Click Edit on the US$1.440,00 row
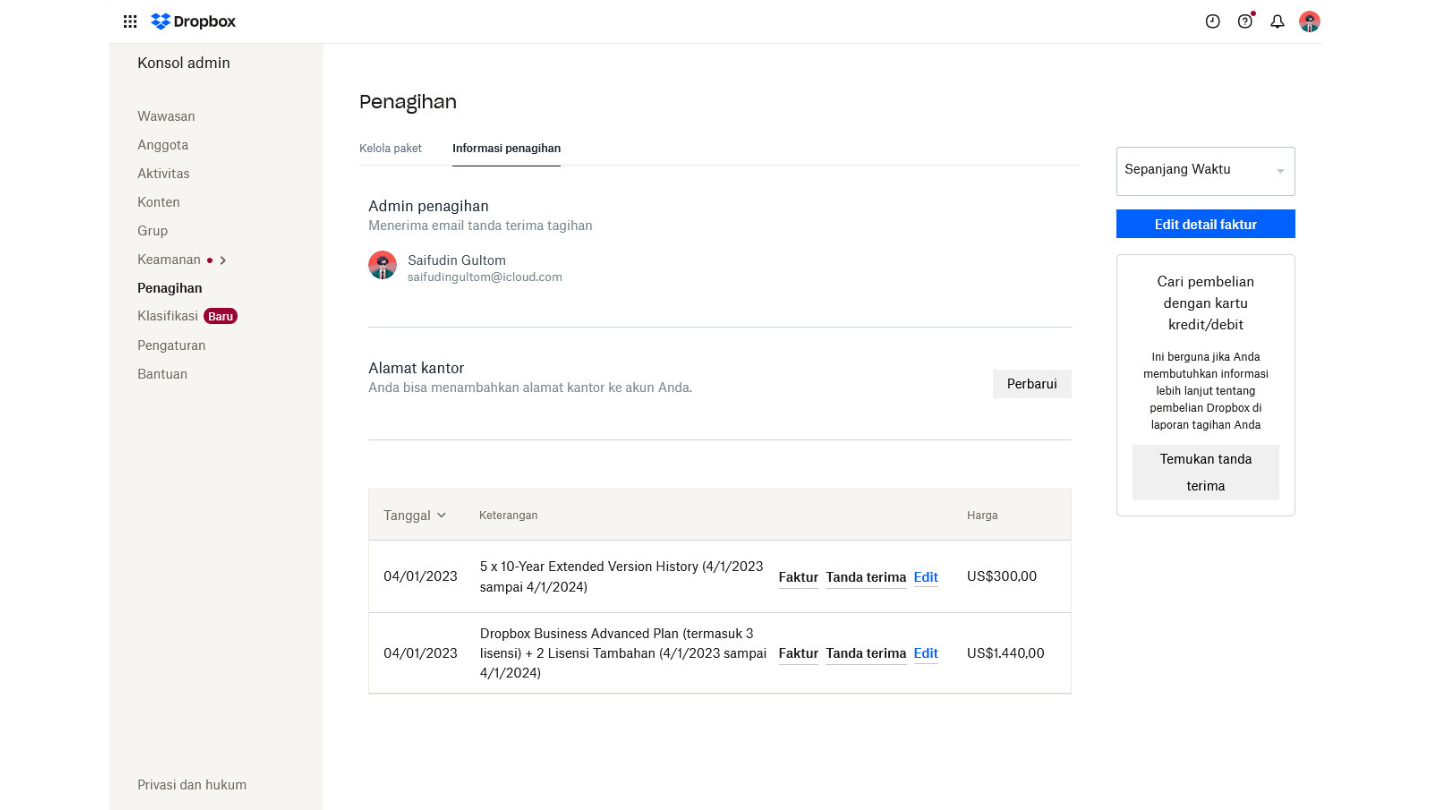 (x=925, y=653)
